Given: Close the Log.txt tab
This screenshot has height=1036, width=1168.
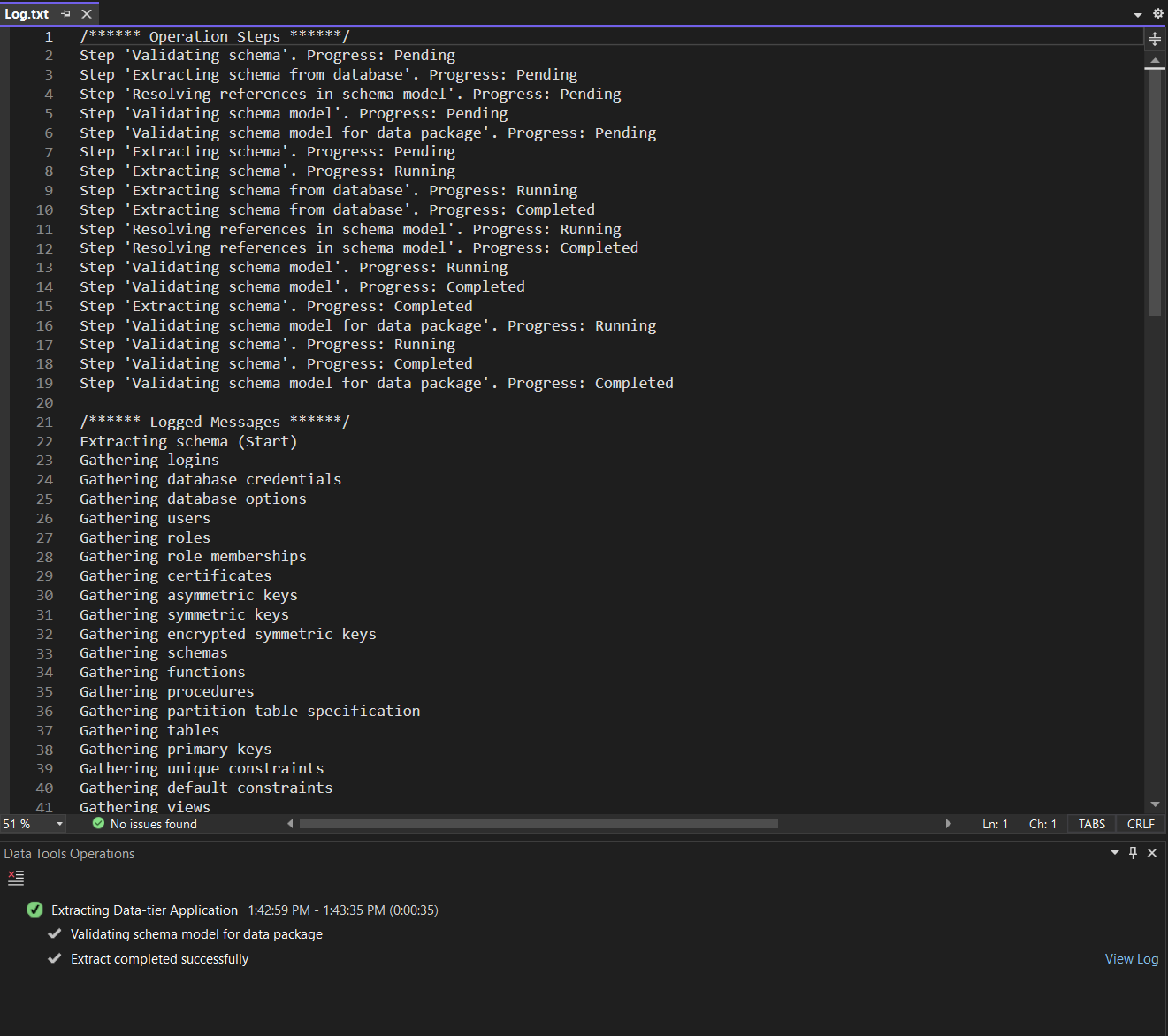Looking at the screenshot, I should 87,13.
